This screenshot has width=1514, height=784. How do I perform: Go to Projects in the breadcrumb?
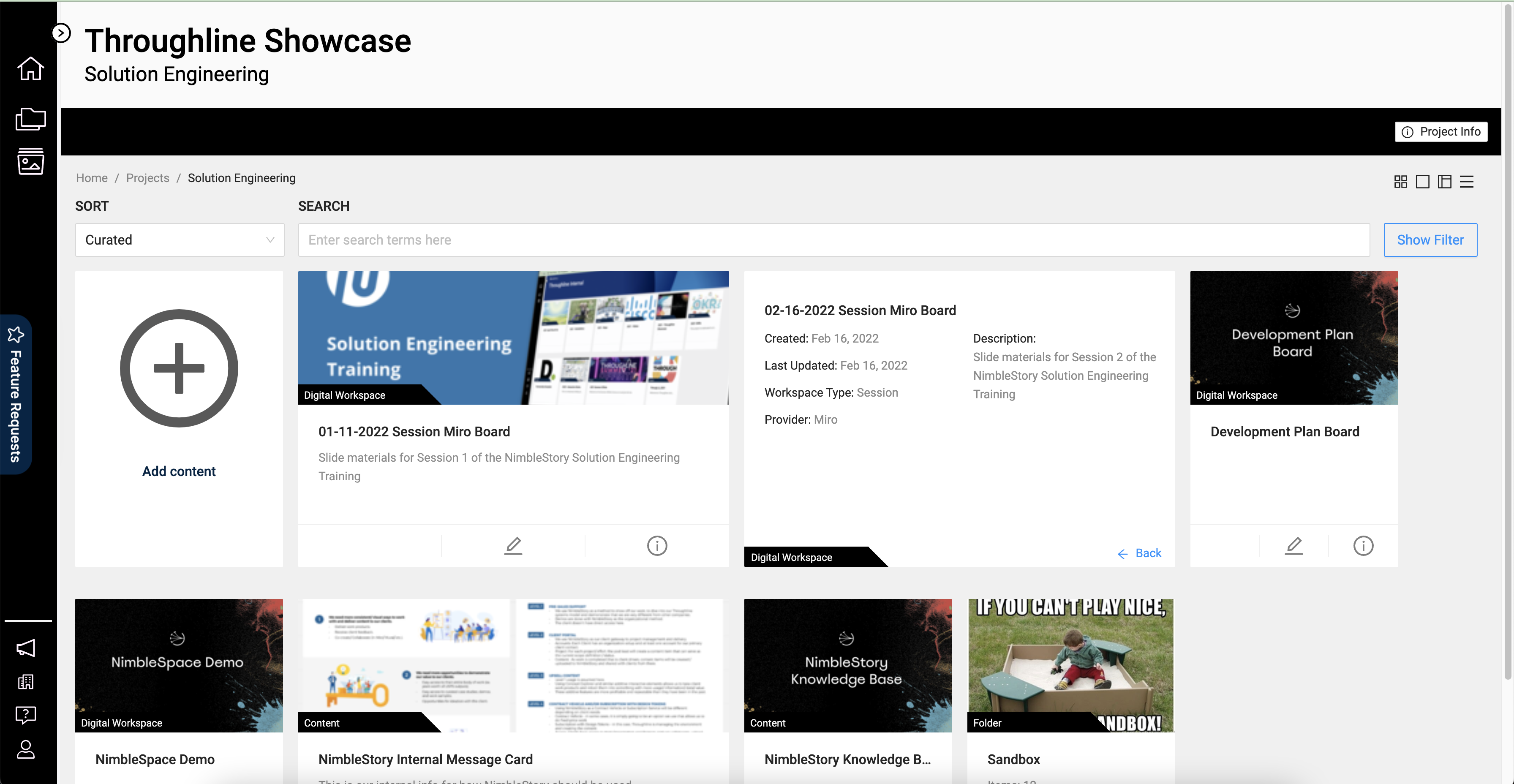[147, 178]
